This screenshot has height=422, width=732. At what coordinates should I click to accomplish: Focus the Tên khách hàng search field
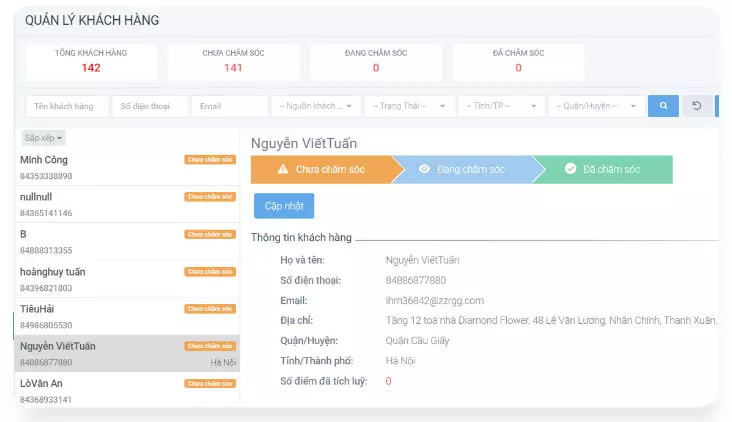click(65, 106)
